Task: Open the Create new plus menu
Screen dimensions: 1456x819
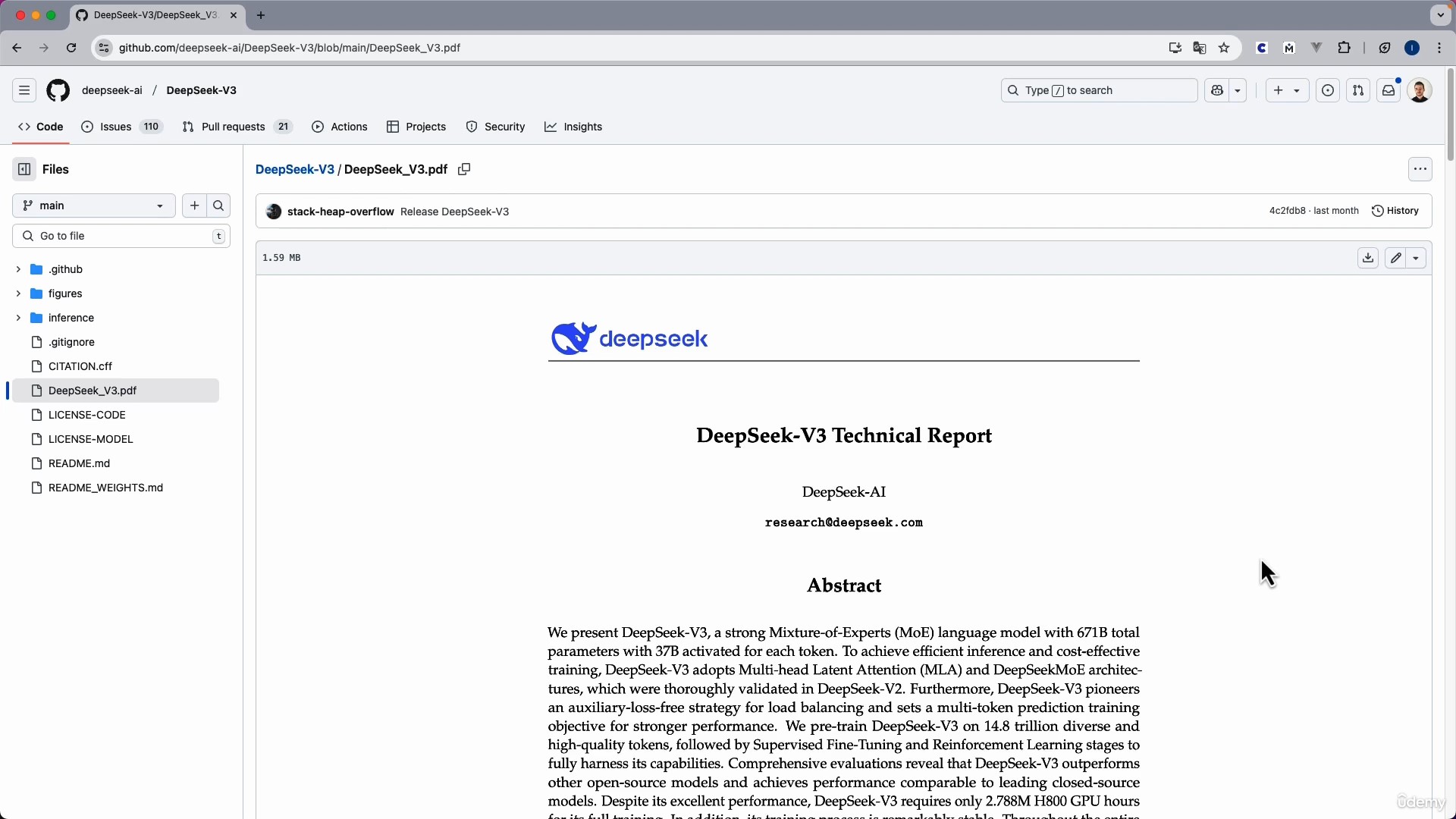Action: [1287, 90]
